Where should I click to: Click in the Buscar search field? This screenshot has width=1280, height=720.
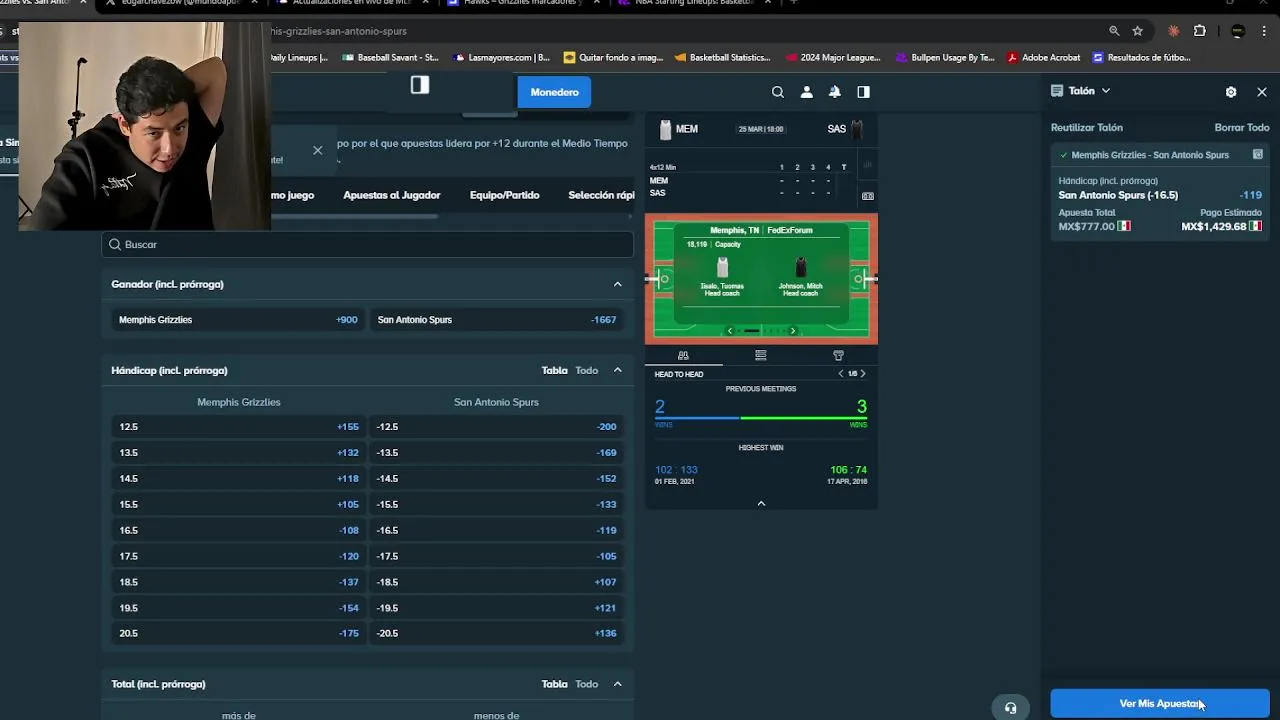tap(367, 244)
